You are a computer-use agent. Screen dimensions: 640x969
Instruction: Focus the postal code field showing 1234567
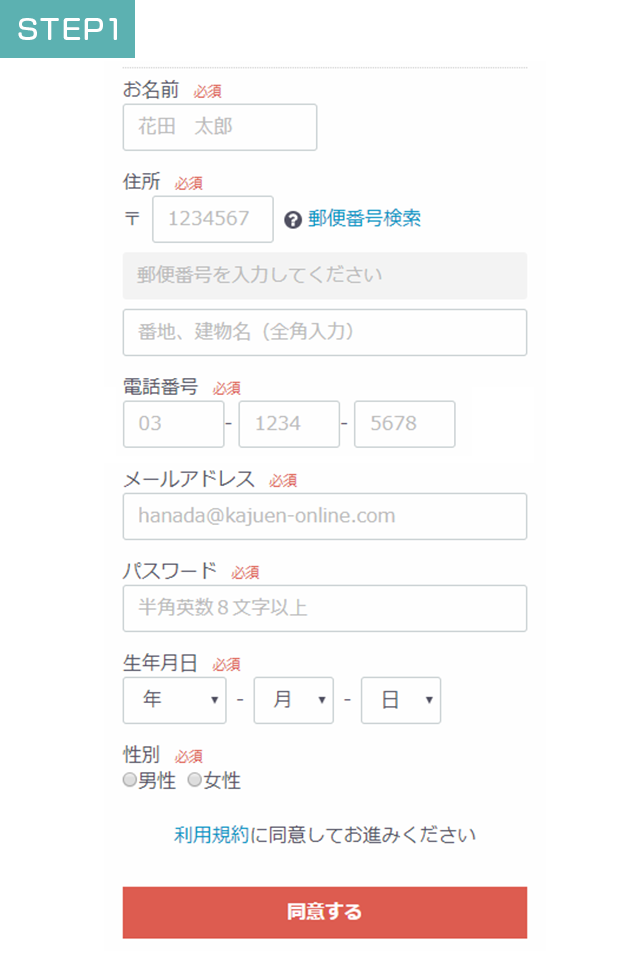click(x=212, y=219)
